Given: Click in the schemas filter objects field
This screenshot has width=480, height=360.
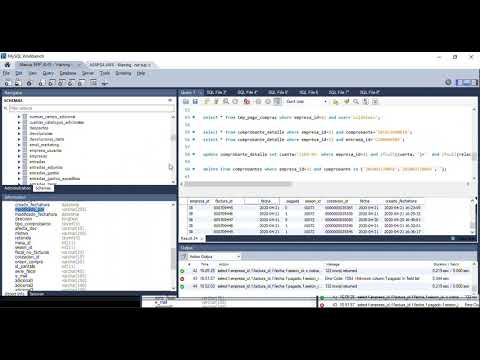Looking at the screenshot, I should tap(92, 108).
